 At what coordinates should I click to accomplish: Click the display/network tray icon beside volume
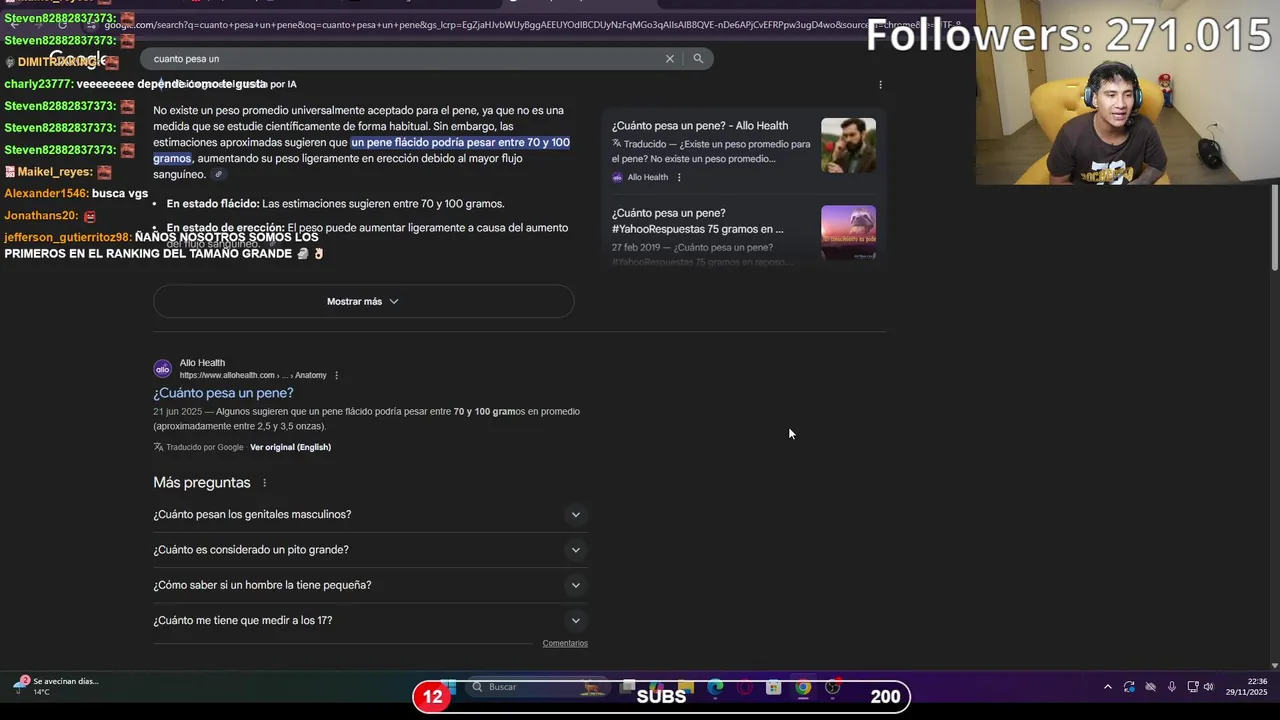[x=1193, y=687]
